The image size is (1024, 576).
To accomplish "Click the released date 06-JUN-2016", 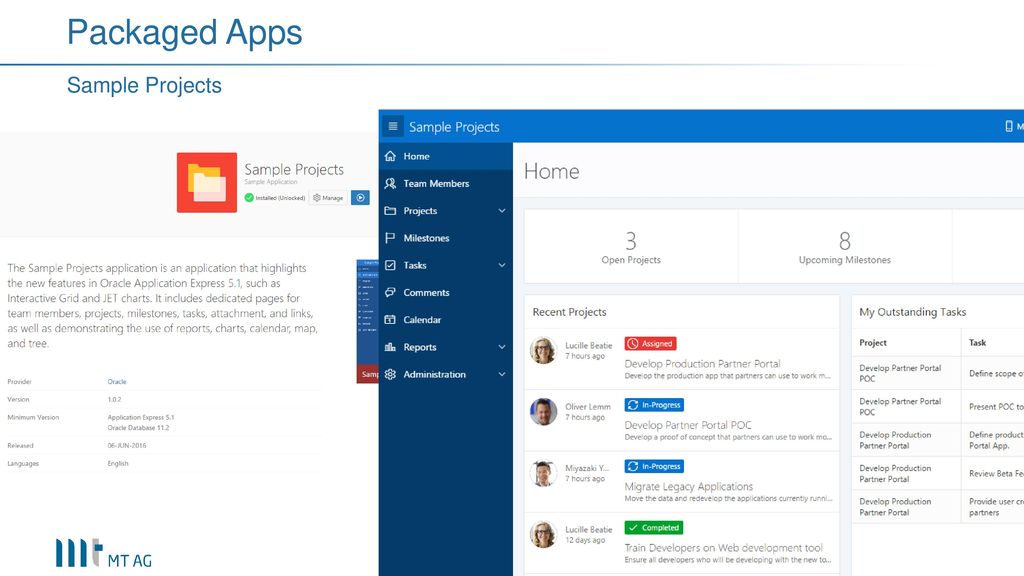I will [127, 445].
